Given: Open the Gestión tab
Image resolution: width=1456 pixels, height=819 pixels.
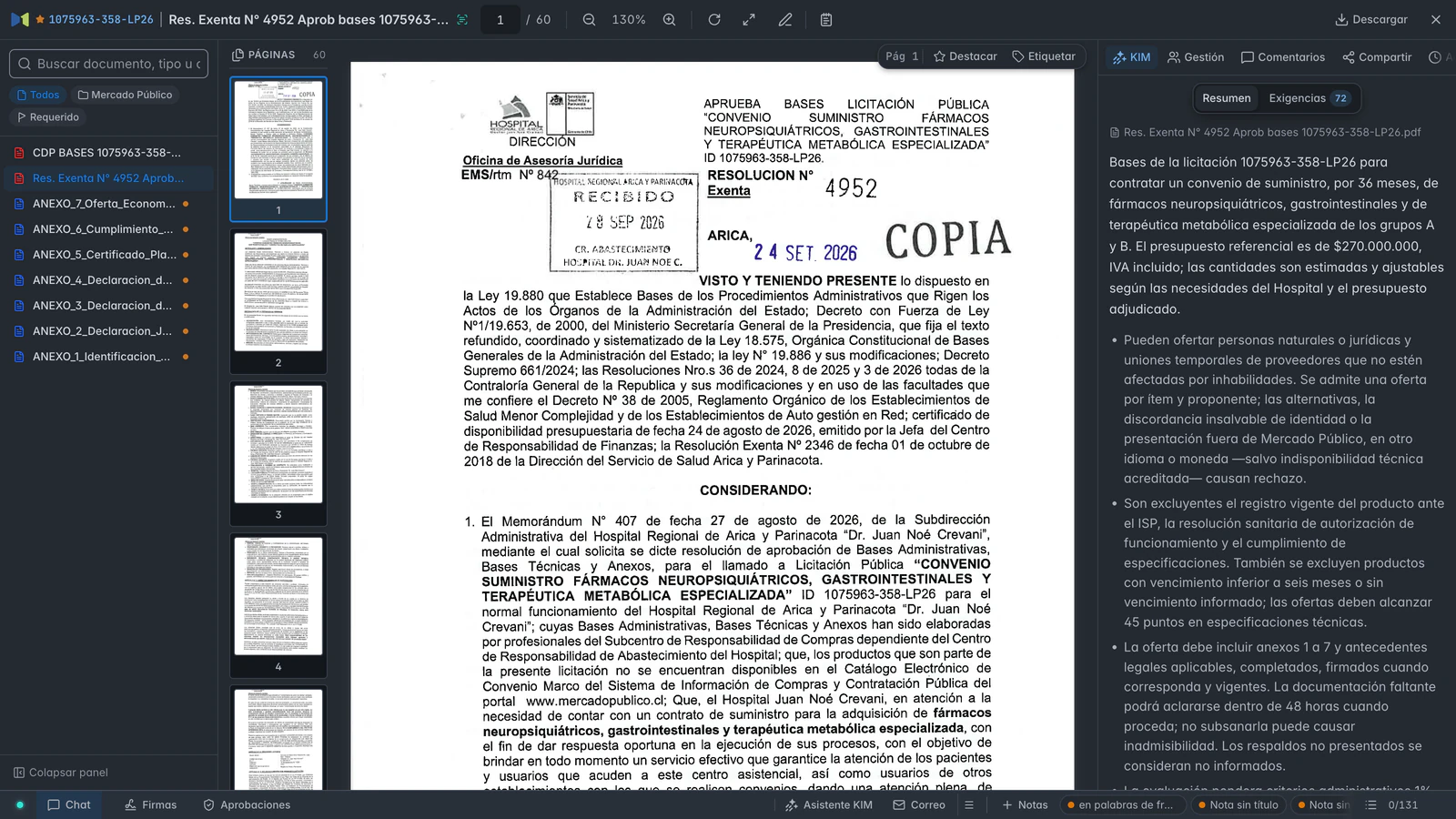Looking at the screenshot, I should point(1196,57).
